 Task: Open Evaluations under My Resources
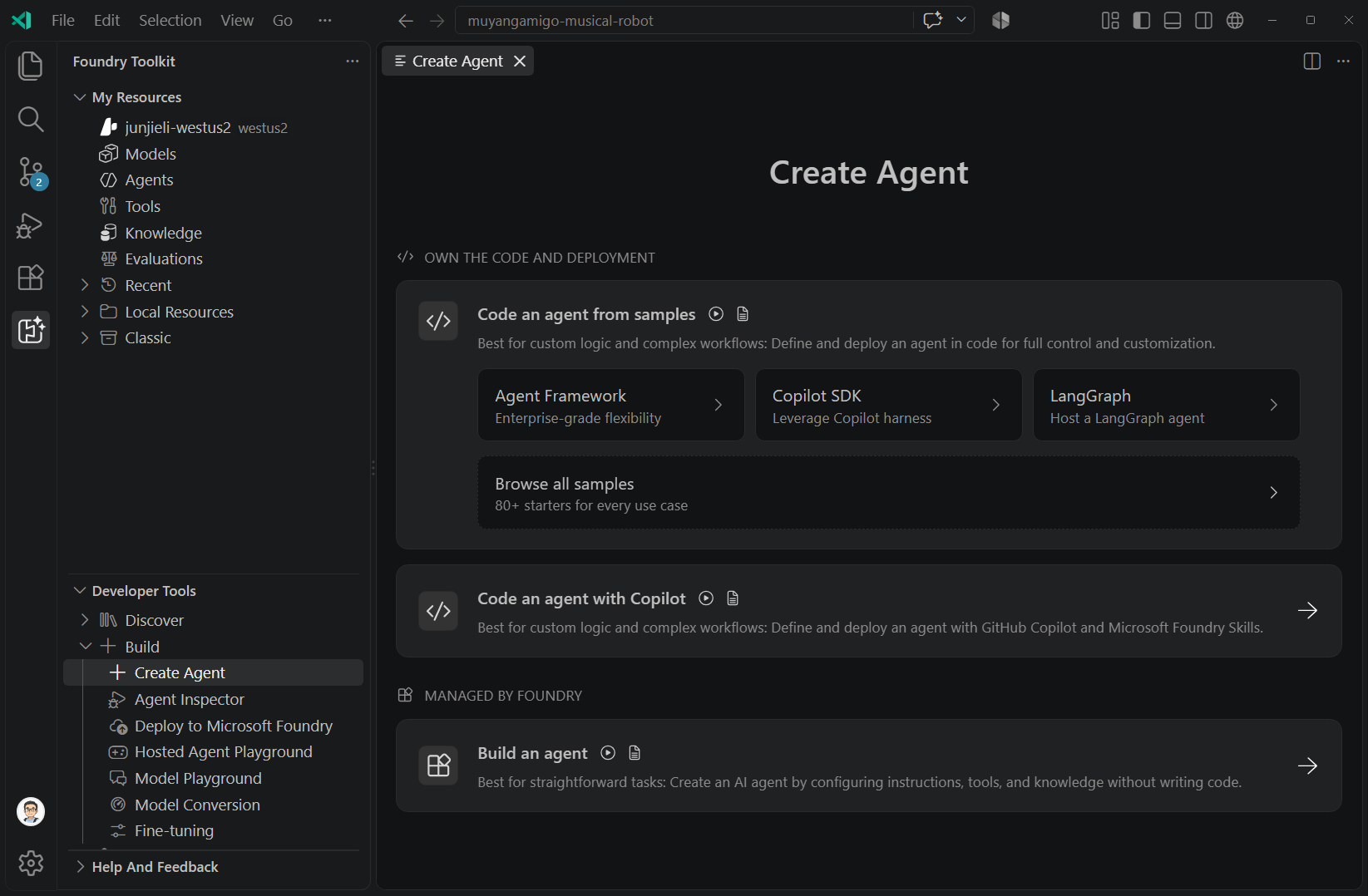coord(214,259)
